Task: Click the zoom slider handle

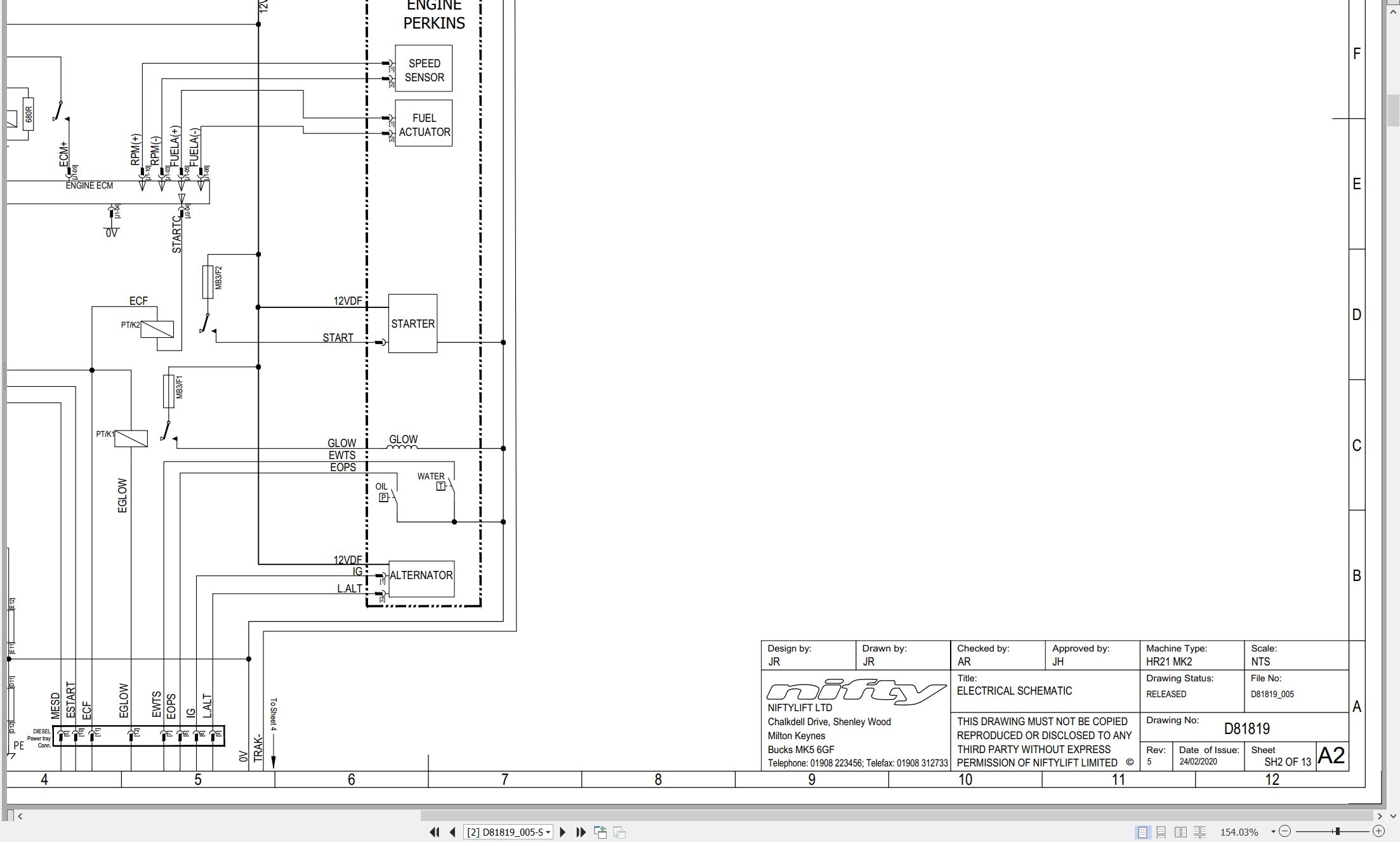Action: [x=1337, y=831]
